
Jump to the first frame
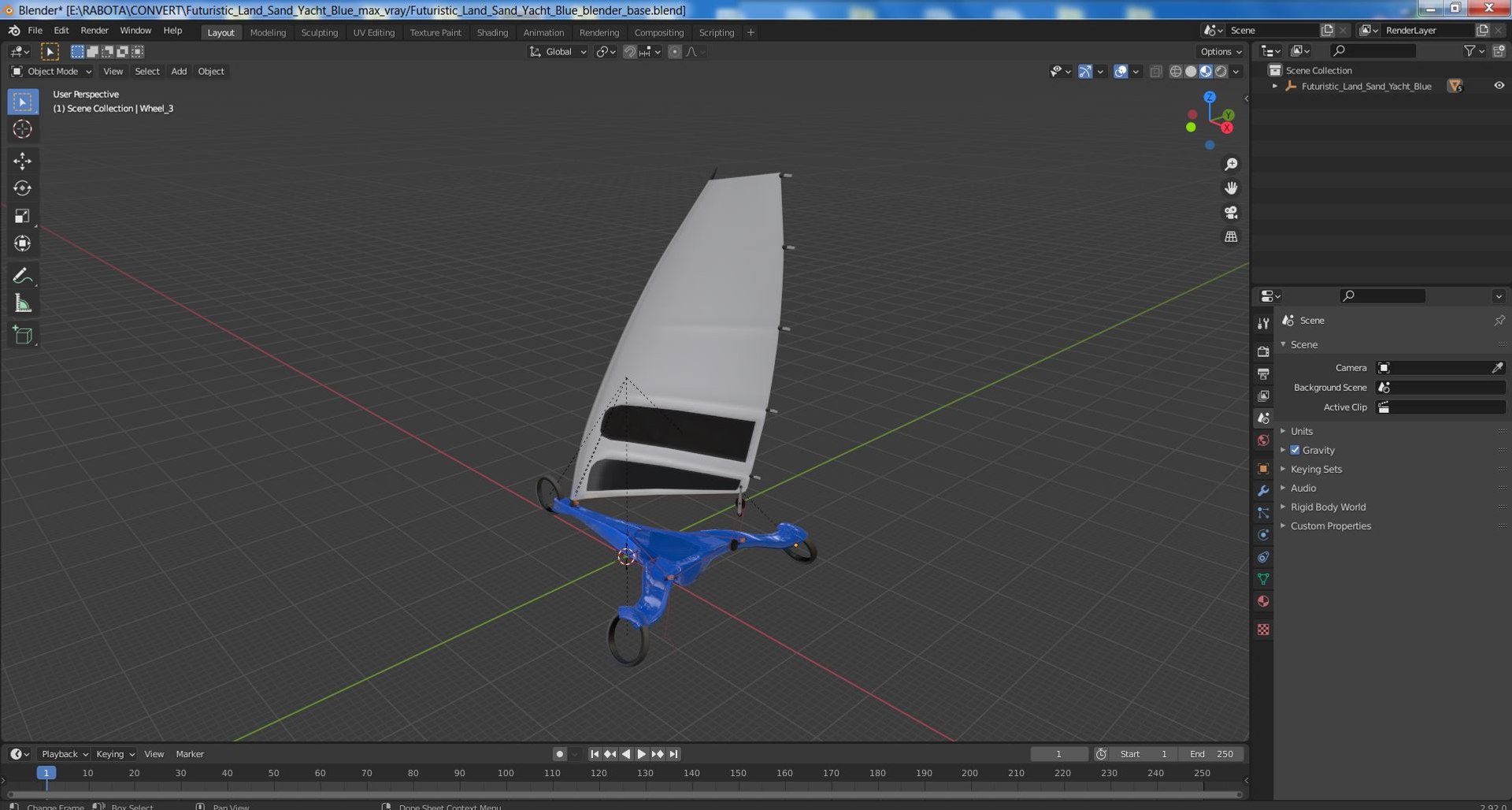coord(595,754)
